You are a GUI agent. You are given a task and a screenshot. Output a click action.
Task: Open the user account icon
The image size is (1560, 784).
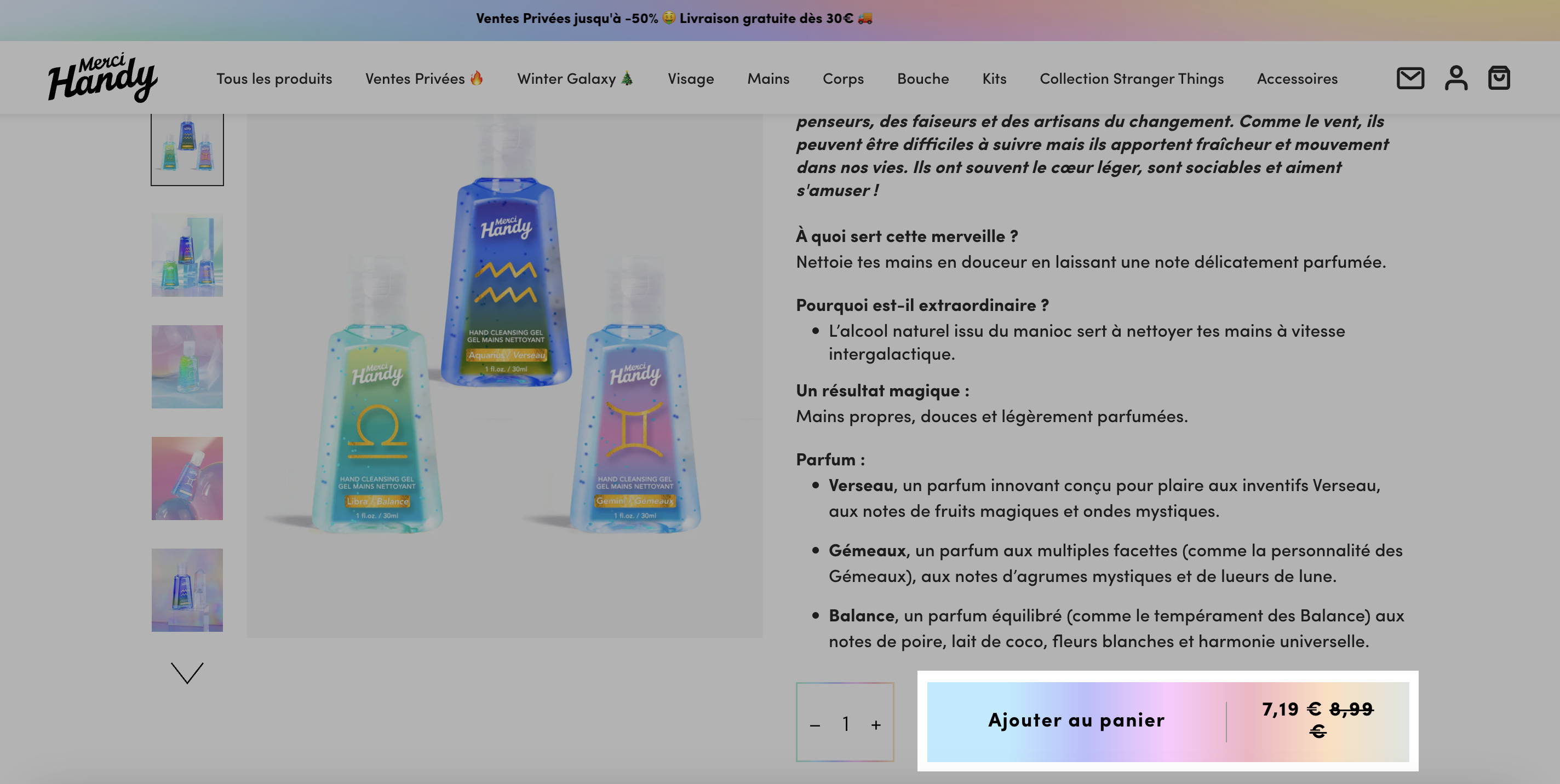(1455, 78)
